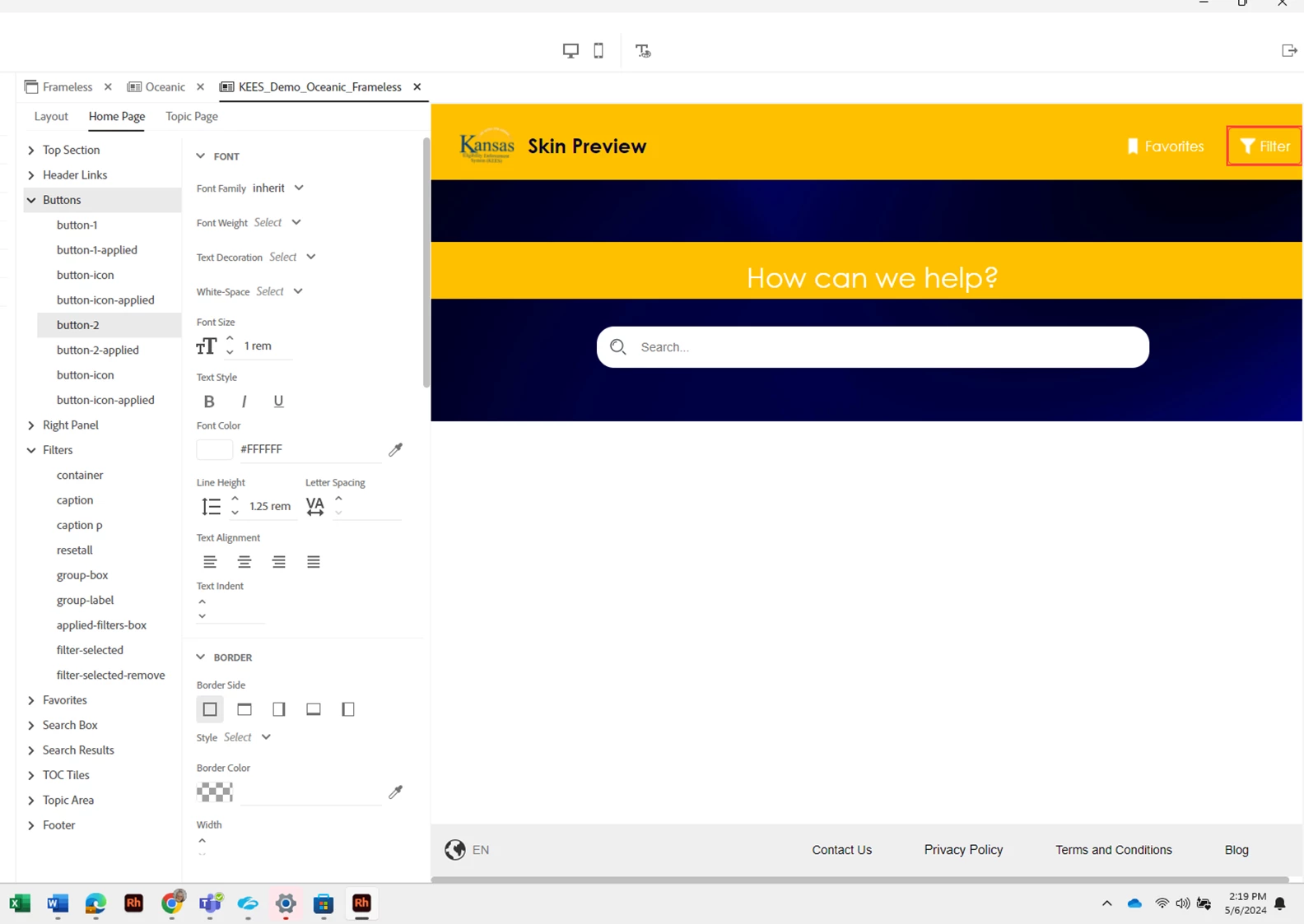Expand the Right Panel tree group
This screenshot has width=1304, height=924.
click(31, 425)
